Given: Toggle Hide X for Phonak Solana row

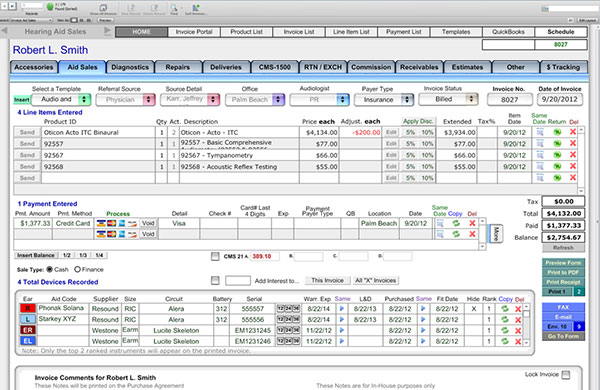Looking at the screenshot, I should tap(474, 308).
